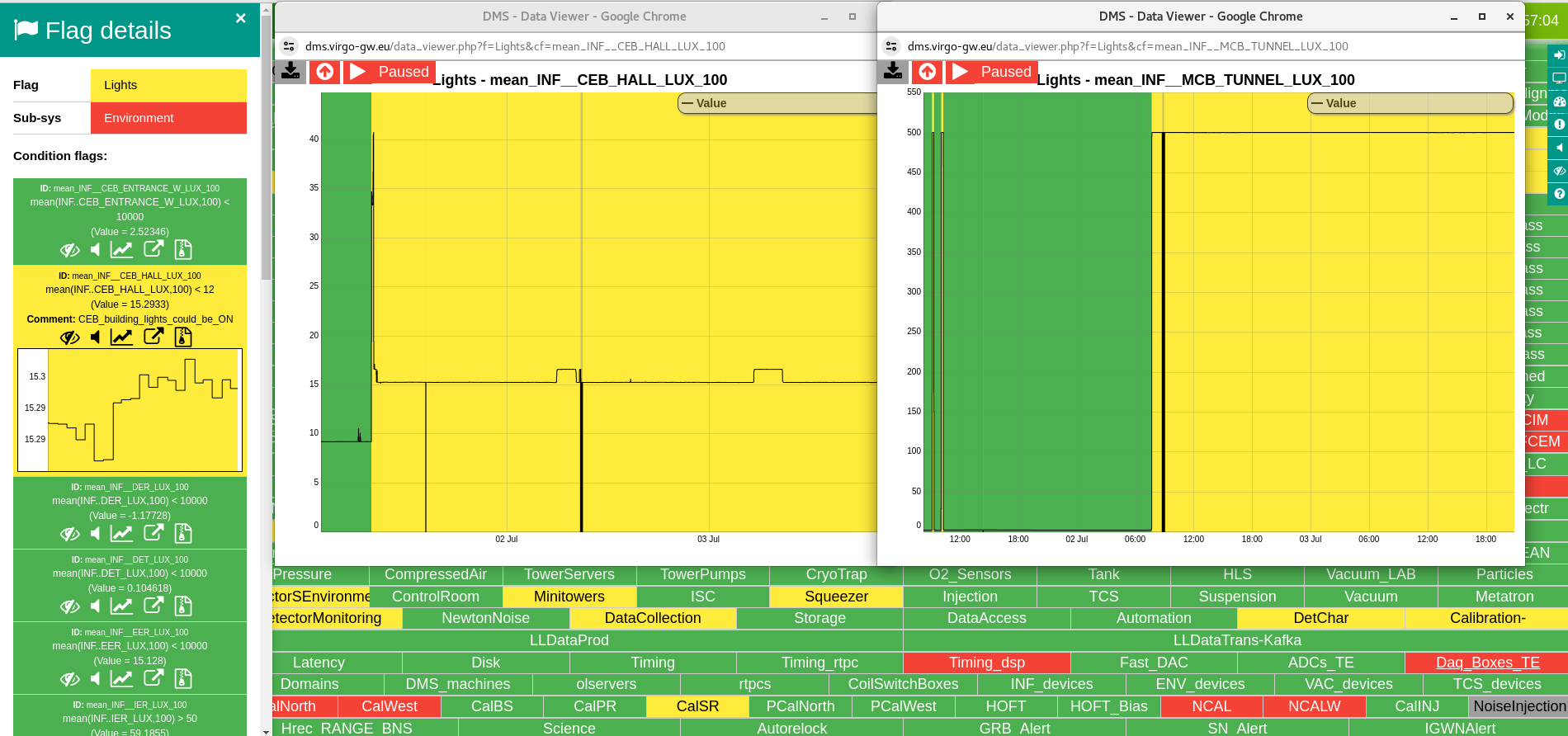This screenshot has height=736, width=1568.
Task: Select the red Environment sub-sys cell
Action: point(168,118)
